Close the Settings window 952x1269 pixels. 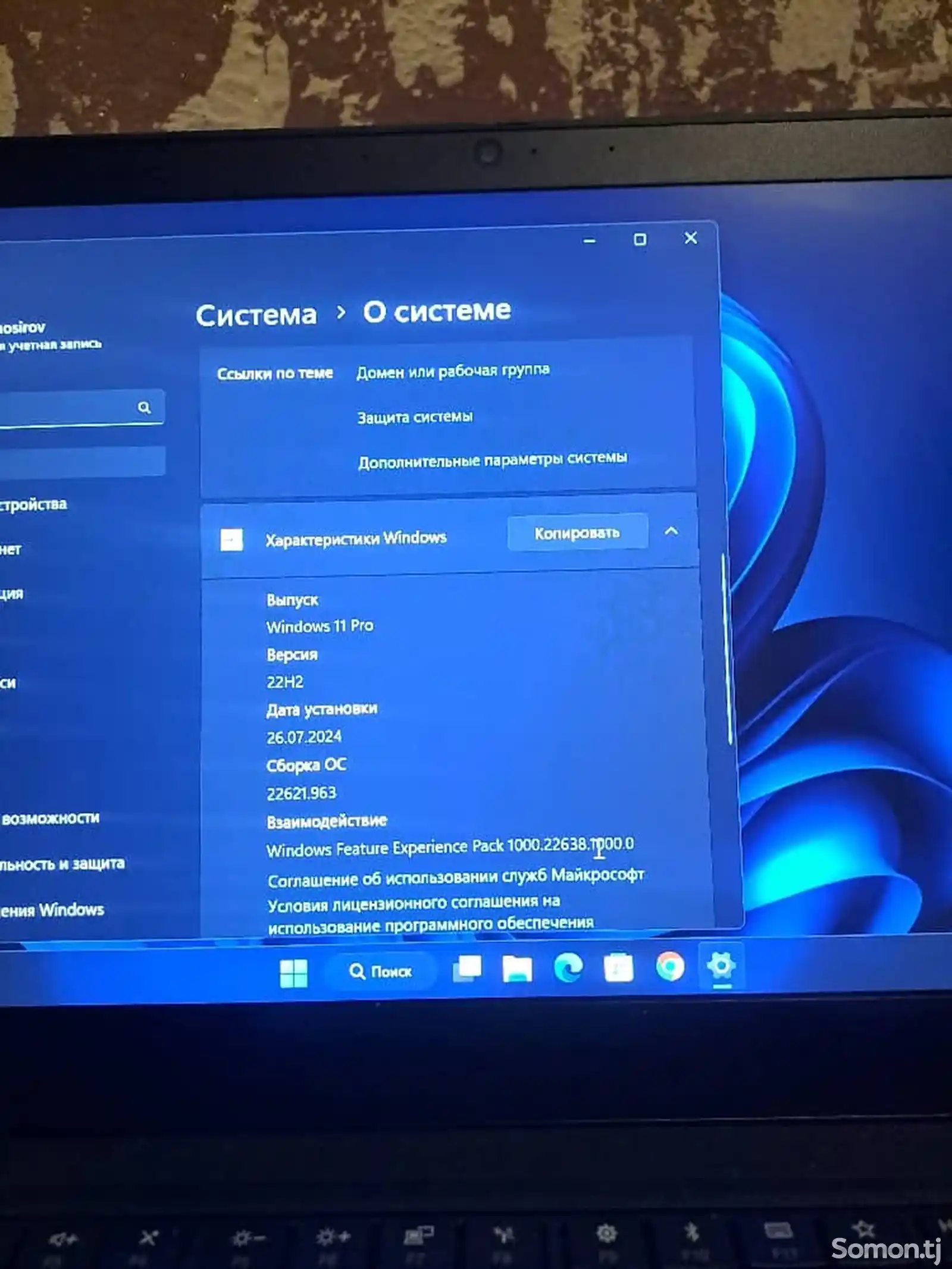coord(691,238)
